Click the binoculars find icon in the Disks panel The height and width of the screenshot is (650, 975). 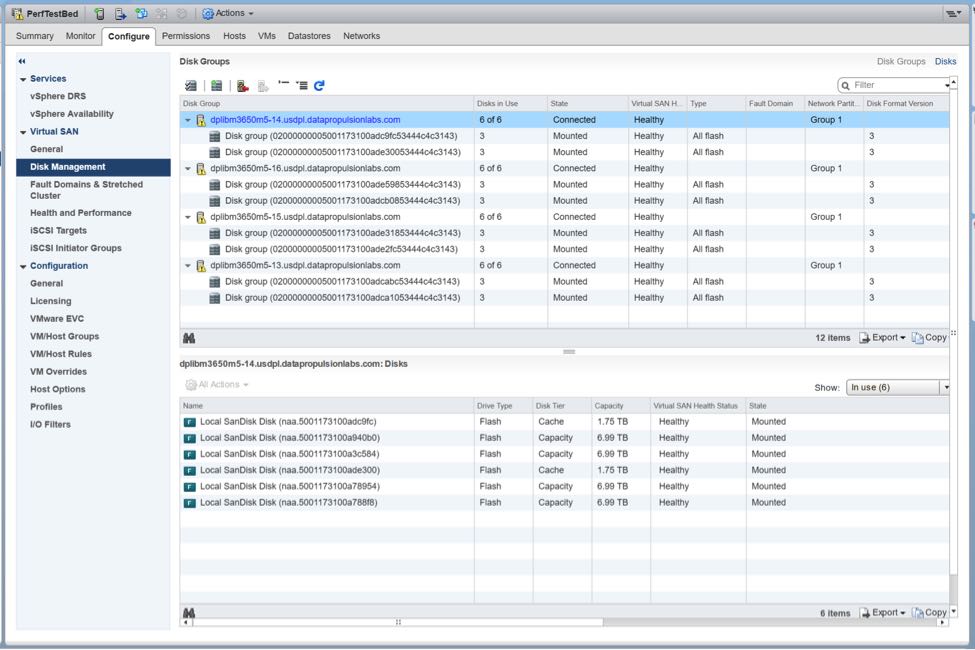coord(190,610)
